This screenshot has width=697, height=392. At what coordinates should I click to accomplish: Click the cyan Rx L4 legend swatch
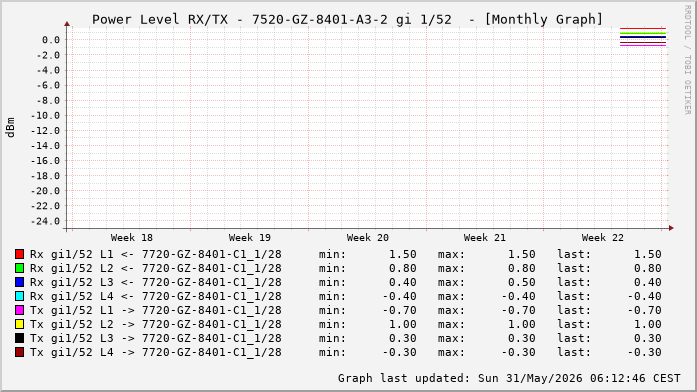coord(19,296)
